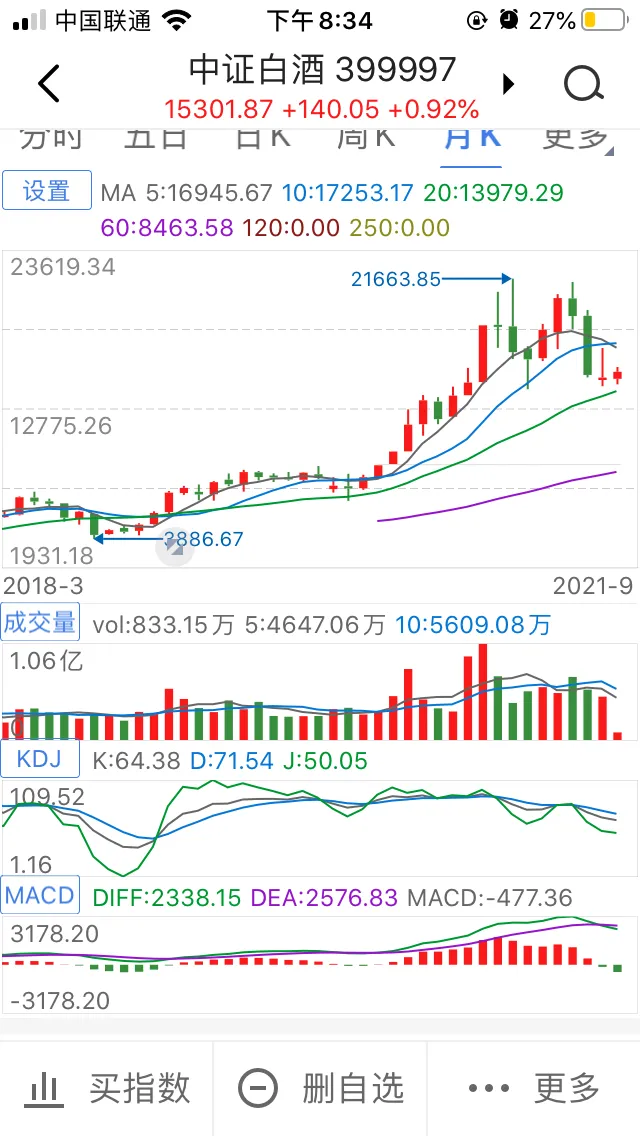The image size is (640, 1136).
Task: Open the 设置 MA settings button
Action: (x=47, y=191)
